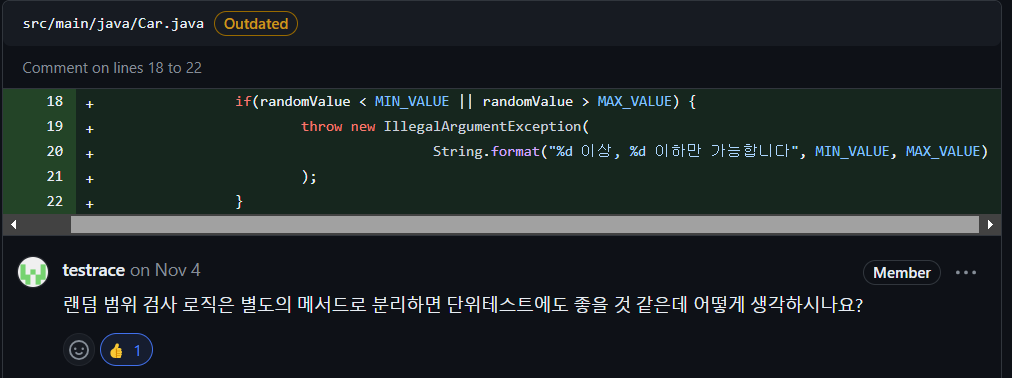The image size is (1012, 378).
Task: Click 'Comment on lines 18 to 22' text
Action: [112, 68]
